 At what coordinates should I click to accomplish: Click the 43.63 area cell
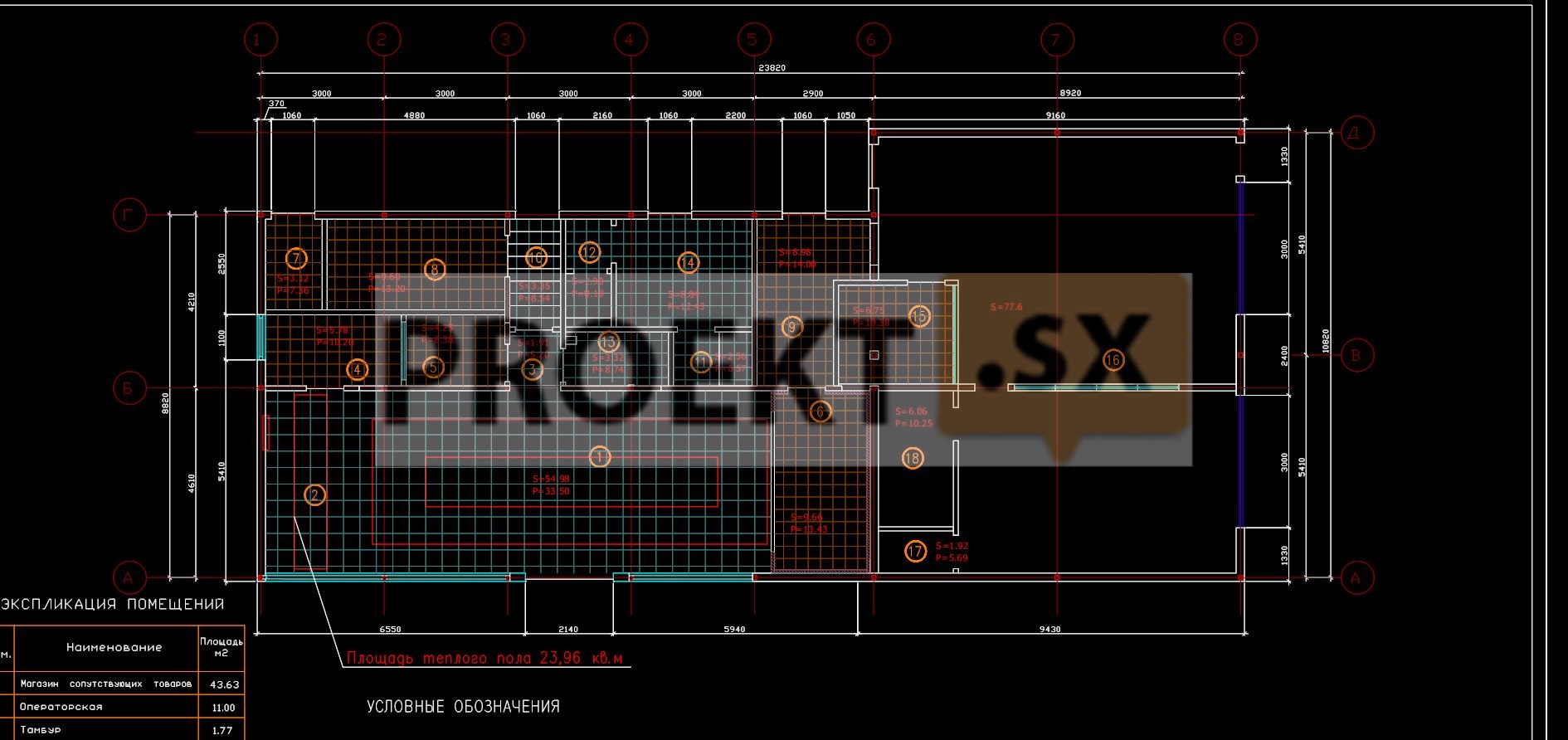pos(224,684)
